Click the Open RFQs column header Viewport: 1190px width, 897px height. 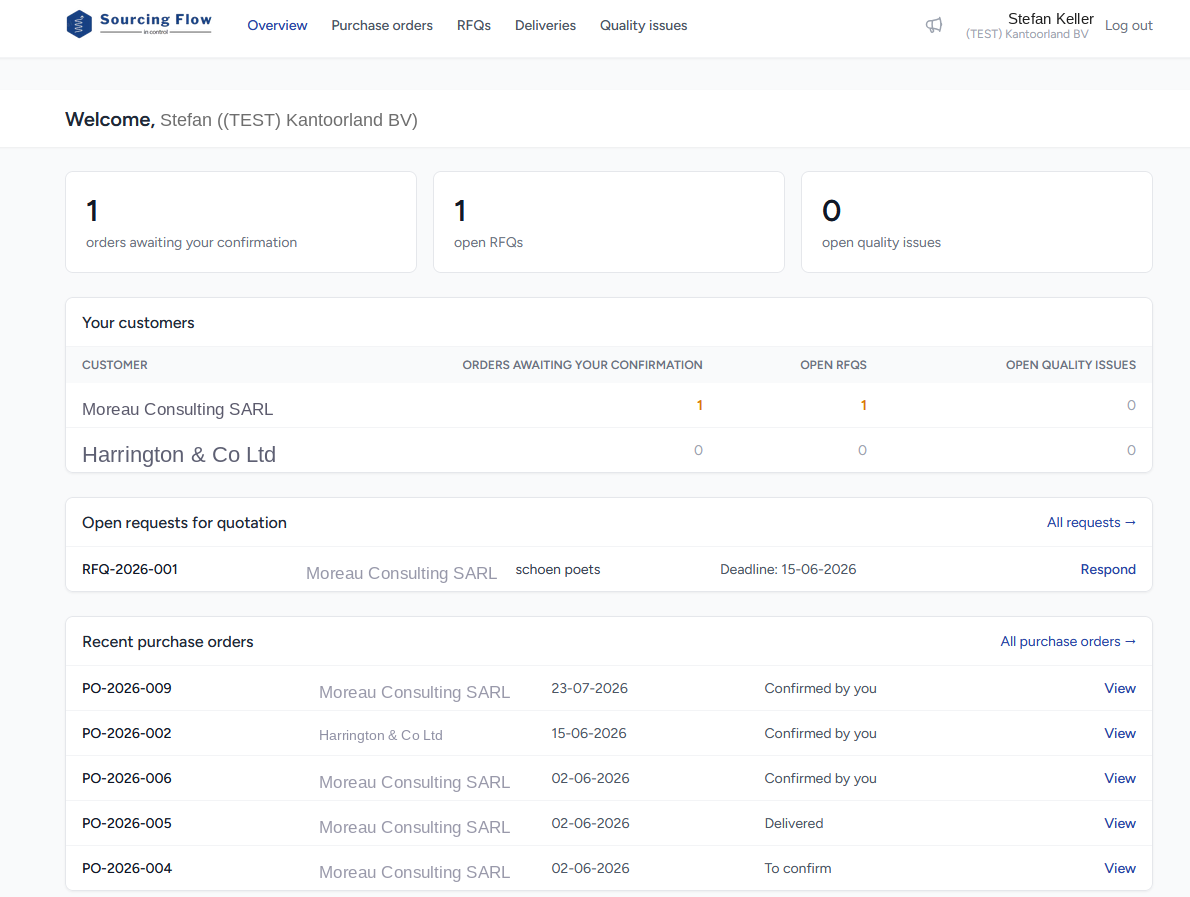tap(833, 365)
